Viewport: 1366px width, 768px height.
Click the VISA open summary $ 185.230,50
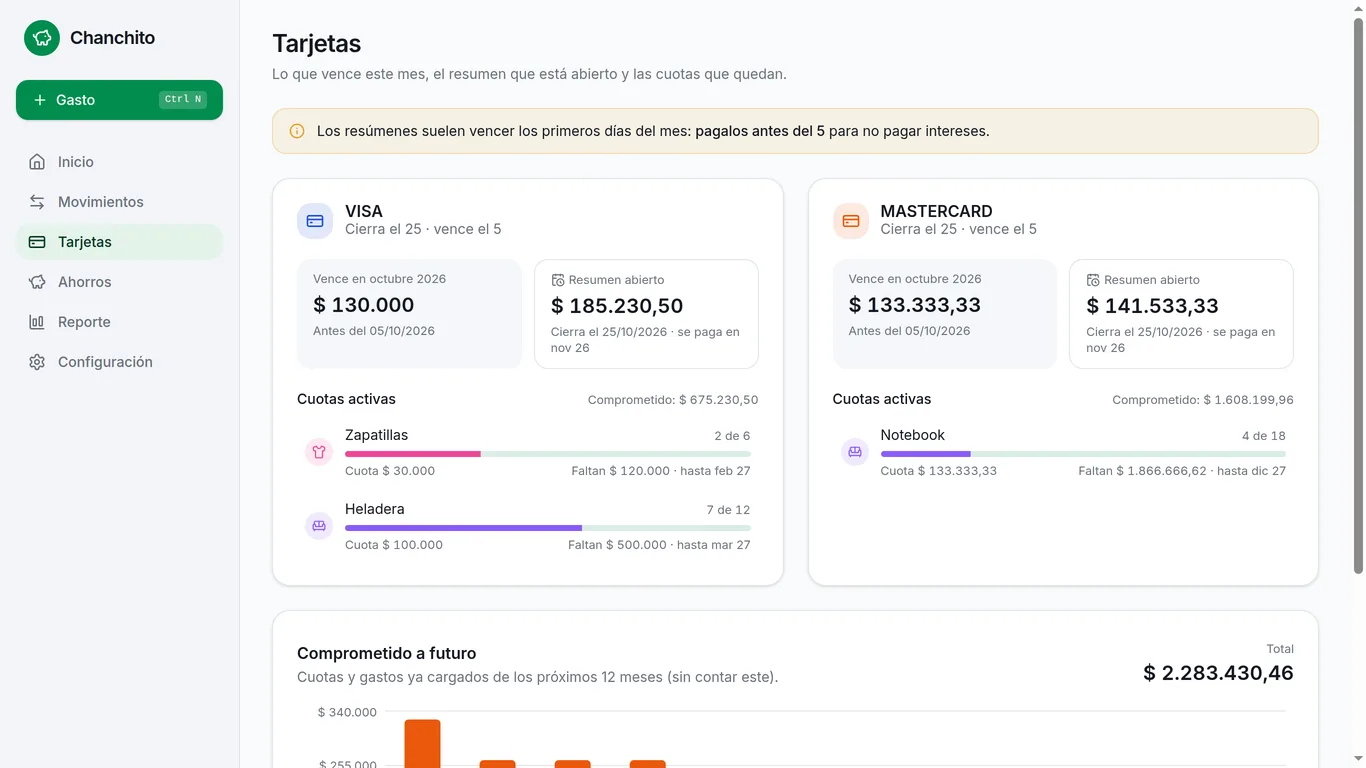tap(617, 306)
